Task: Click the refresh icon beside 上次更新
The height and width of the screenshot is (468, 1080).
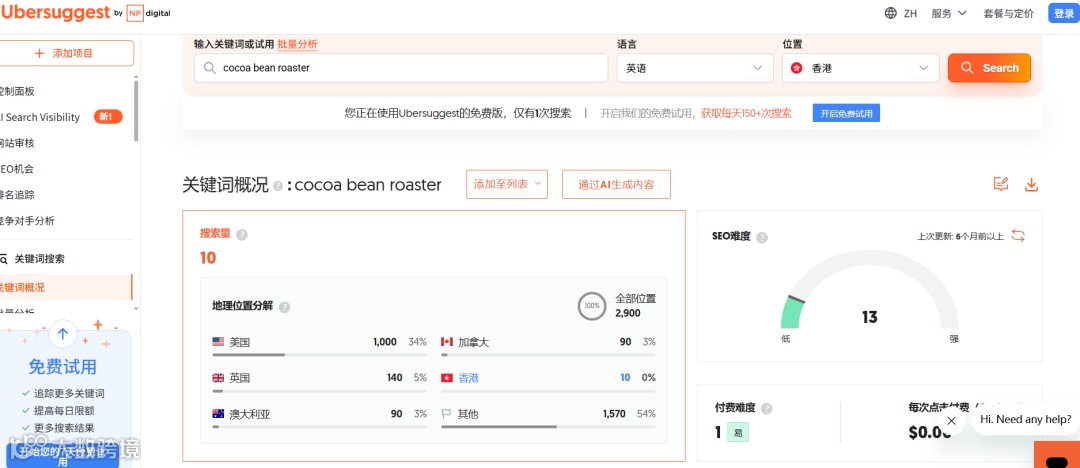Action: point(1018,236)
